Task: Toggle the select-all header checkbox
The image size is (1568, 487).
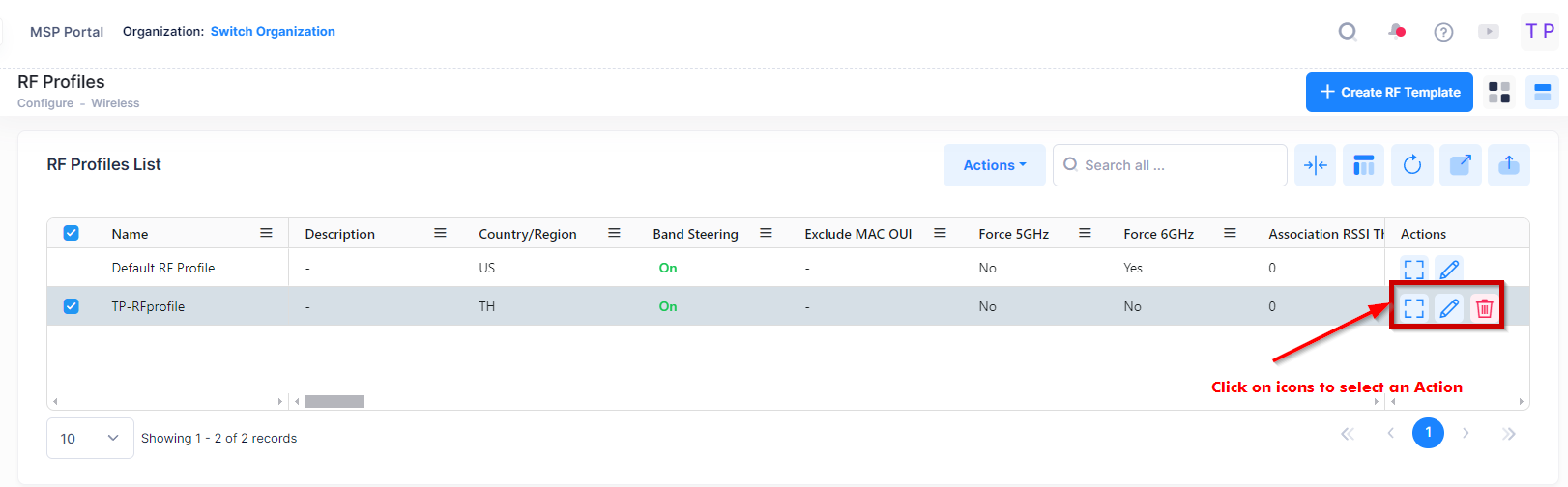Action: pos(71,233)
